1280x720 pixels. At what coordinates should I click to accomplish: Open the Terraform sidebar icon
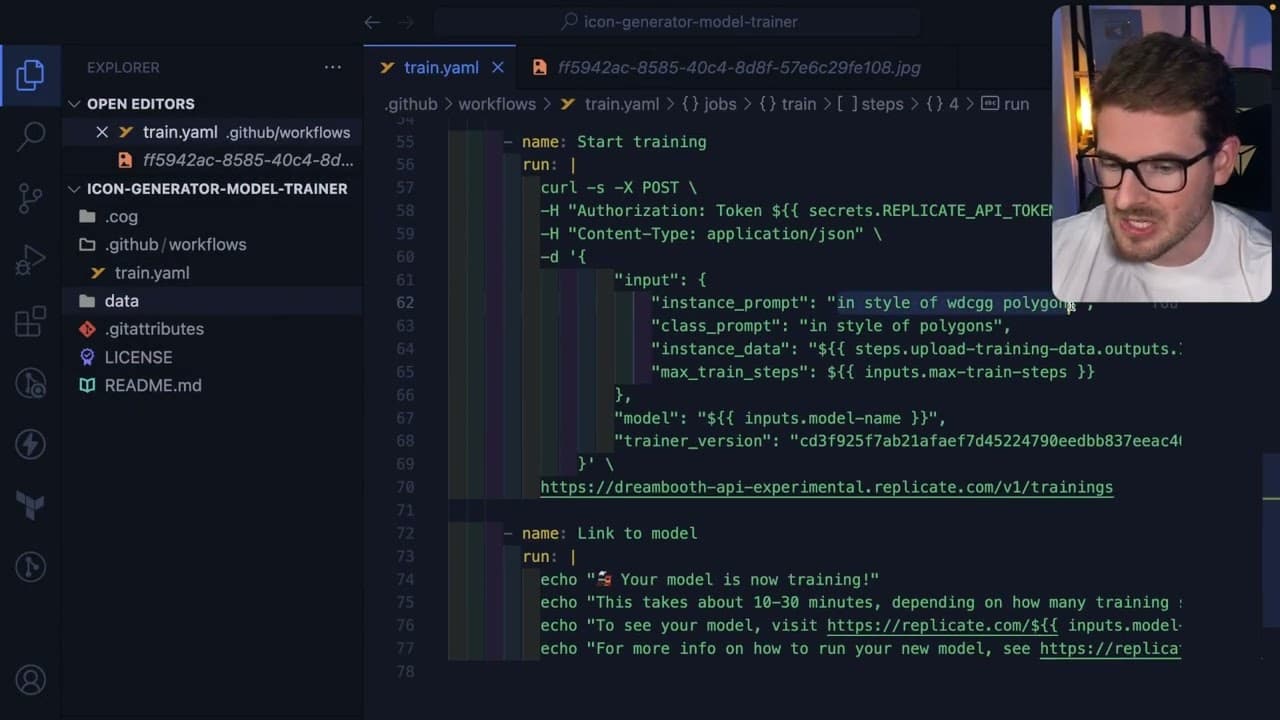pyautogui.click(x=30, y=506)
